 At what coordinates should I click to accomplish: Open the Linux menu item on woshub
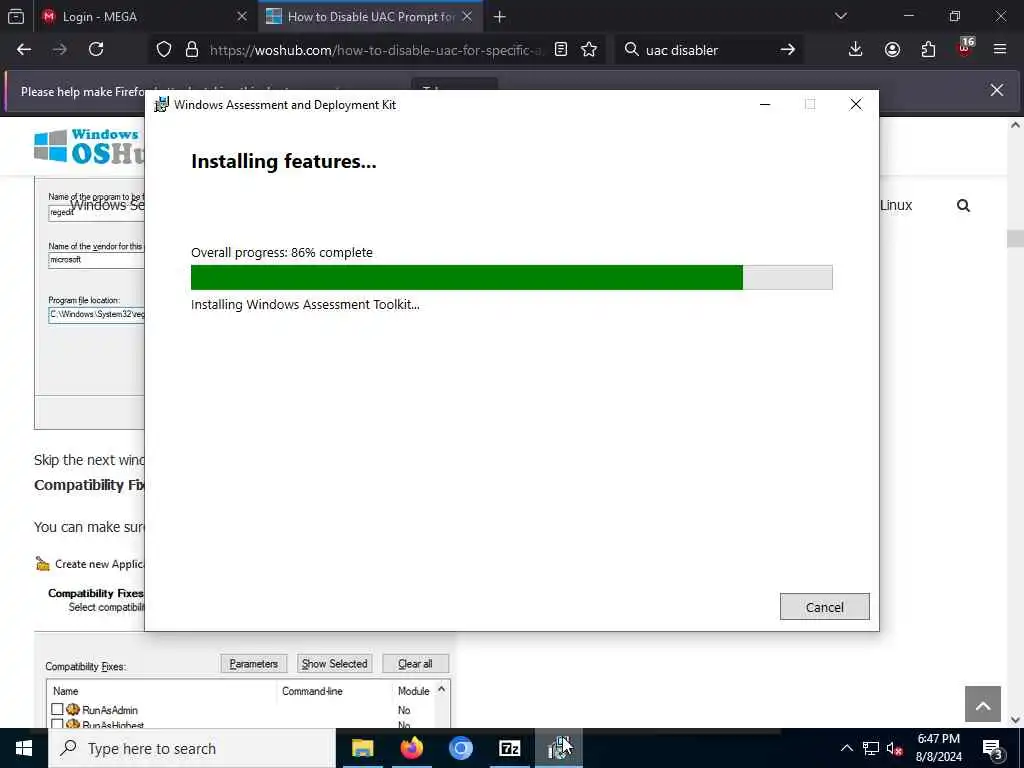895,205
